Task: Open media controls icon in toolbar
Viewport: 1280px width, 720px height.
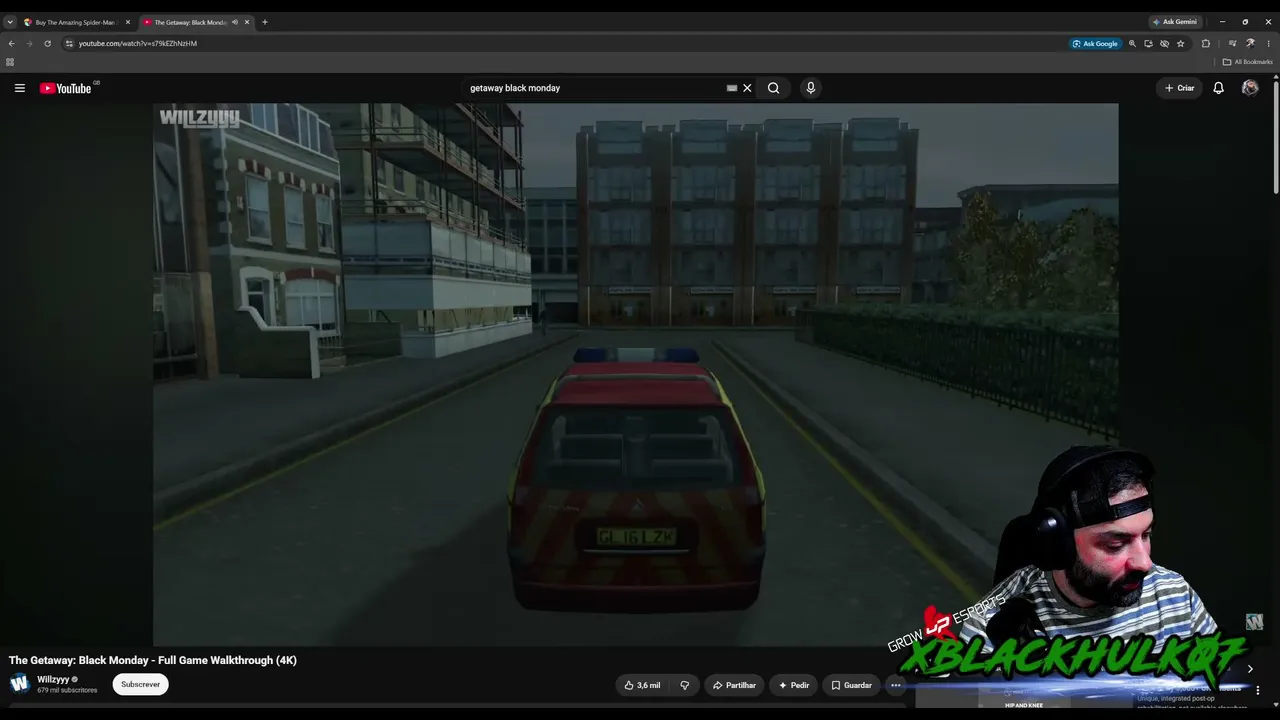Action: pyautogui.click(x=1232, y=44)
